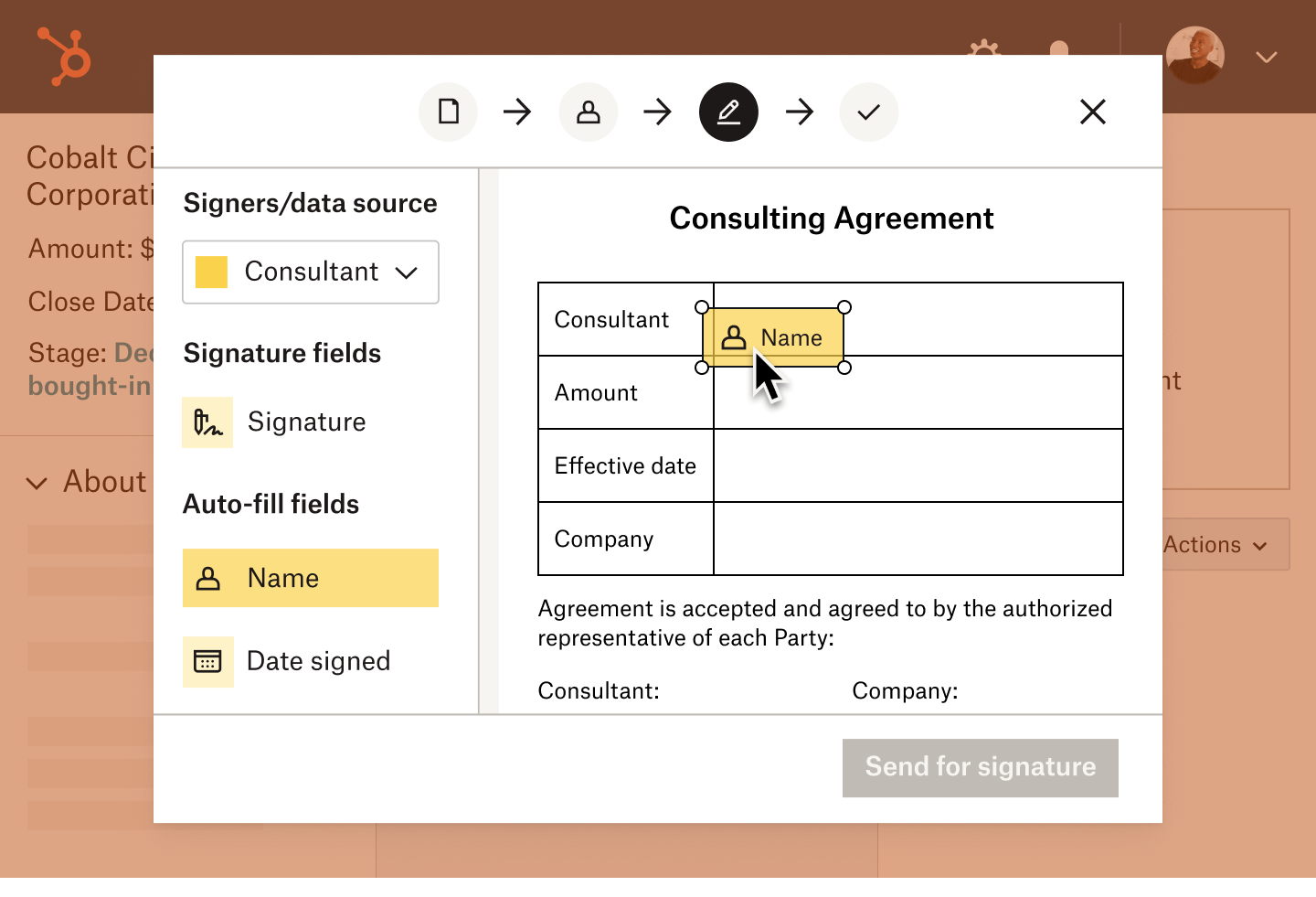Open the account menu via profile avatar
The width and height of the screenshot is (1316, 897).
(x=1195, y=56)
